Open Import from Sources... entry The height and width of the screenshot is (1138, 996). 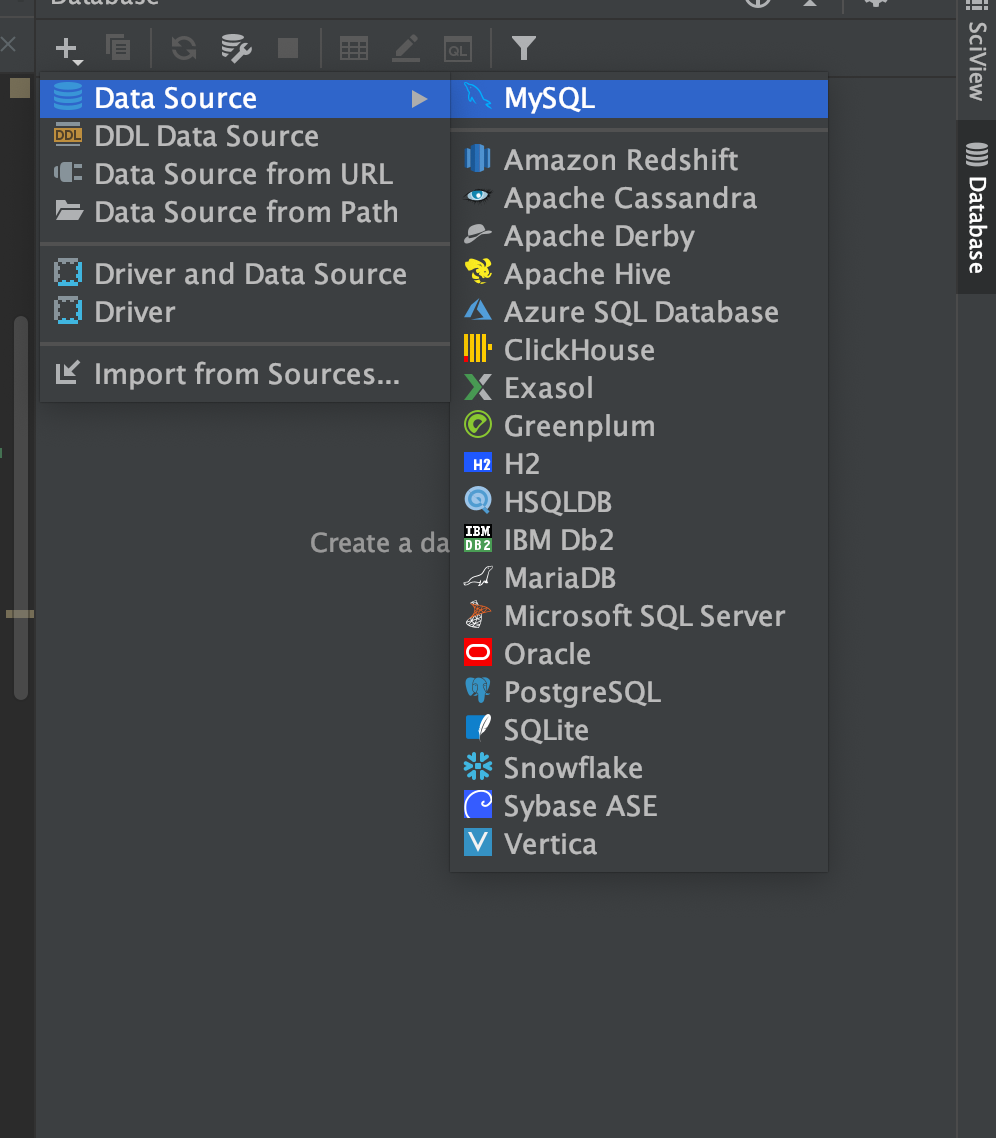[246, 374]
